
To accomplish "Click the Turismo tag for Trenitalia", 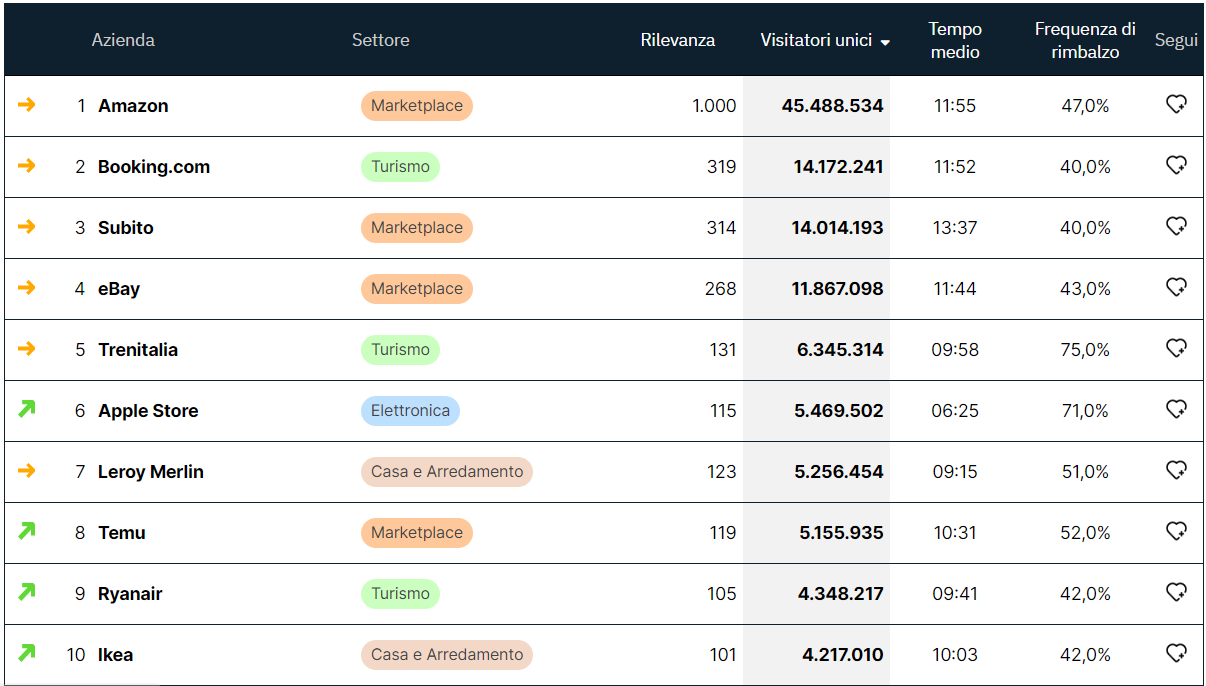I will pyautogui.click(x=400, y=350).
